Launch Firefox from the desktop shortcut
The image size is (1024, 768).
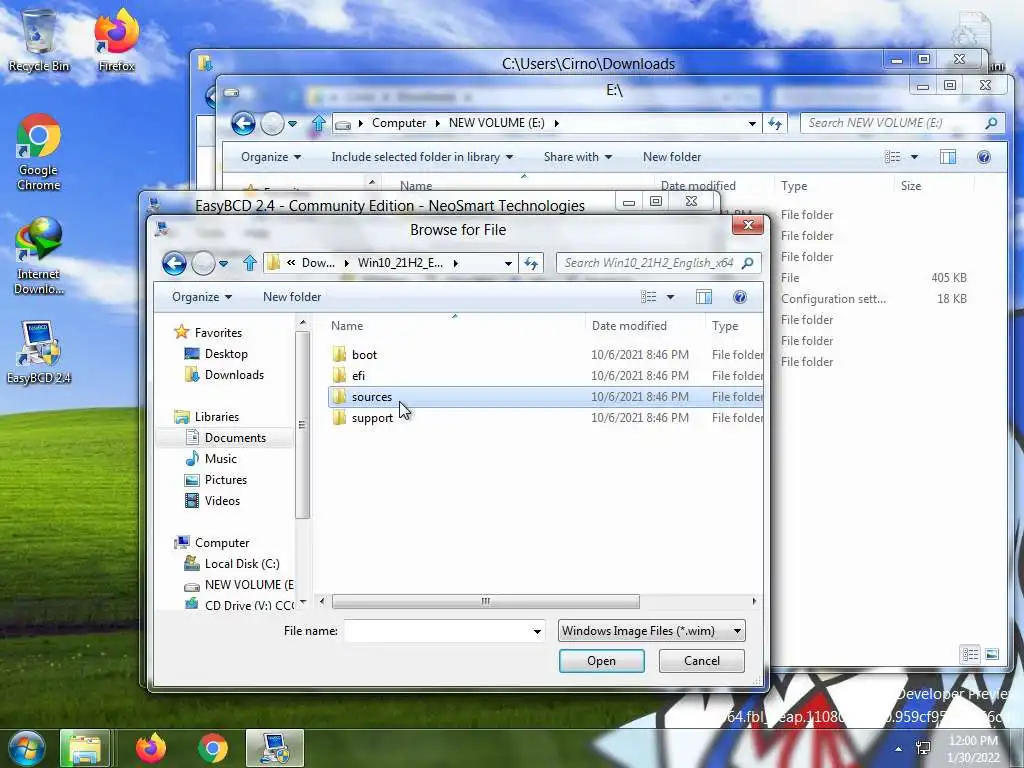click(x=116, y=40)
